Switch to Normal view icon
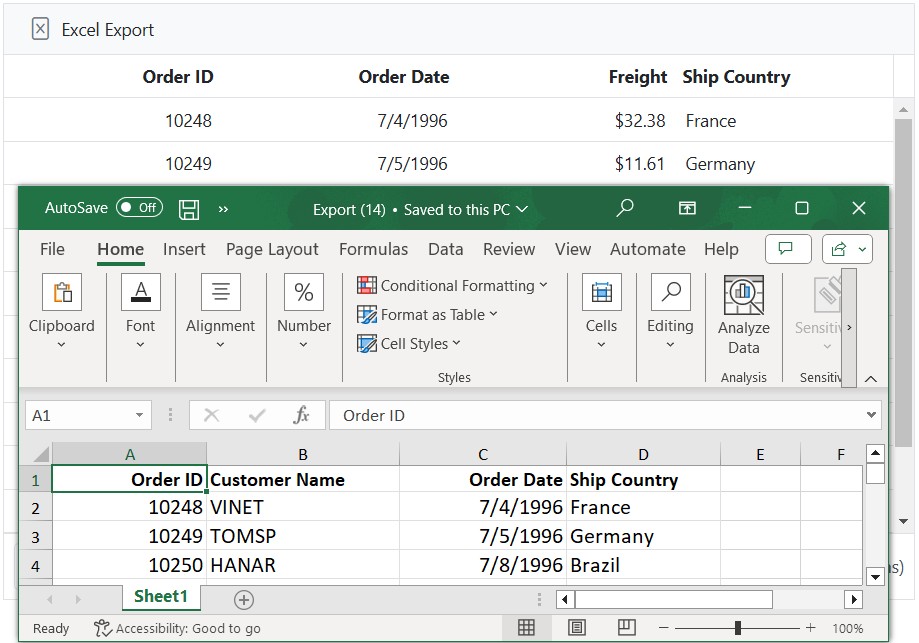 526,628
